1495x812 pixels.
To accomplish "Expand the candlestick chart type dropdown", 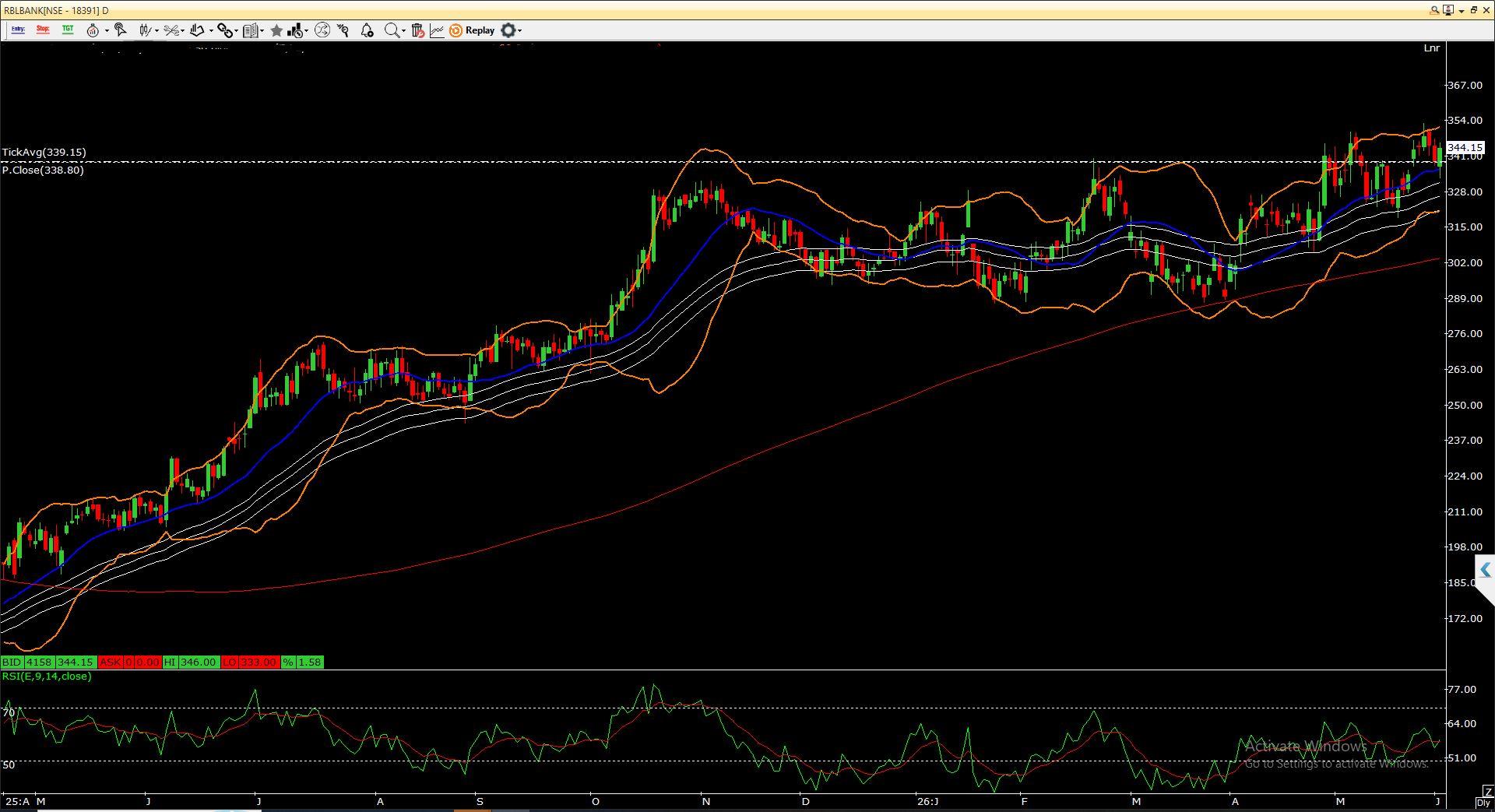I will (x=157, y=31).
